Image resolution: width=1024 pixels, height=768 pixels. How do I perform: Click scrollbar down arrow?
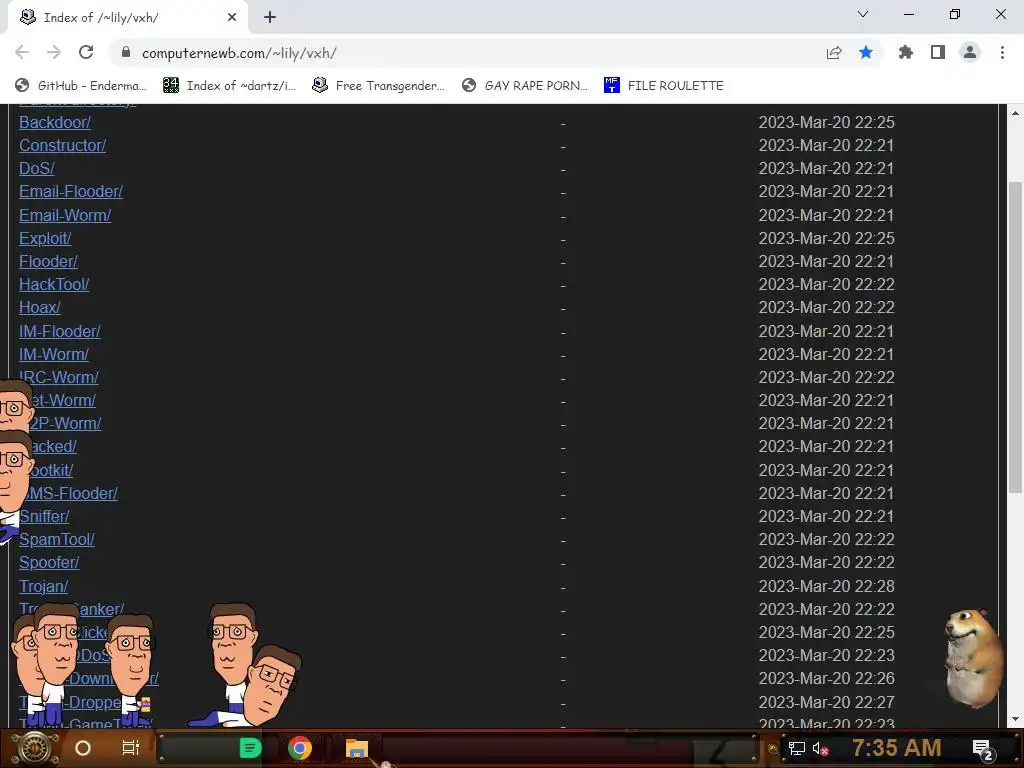1015,719
